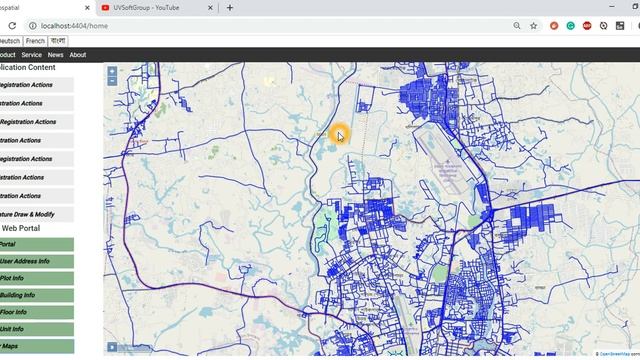Open Building Info
Image resolution: width=640 pixels, height=360 pixels.
click(x=37, y=295)
